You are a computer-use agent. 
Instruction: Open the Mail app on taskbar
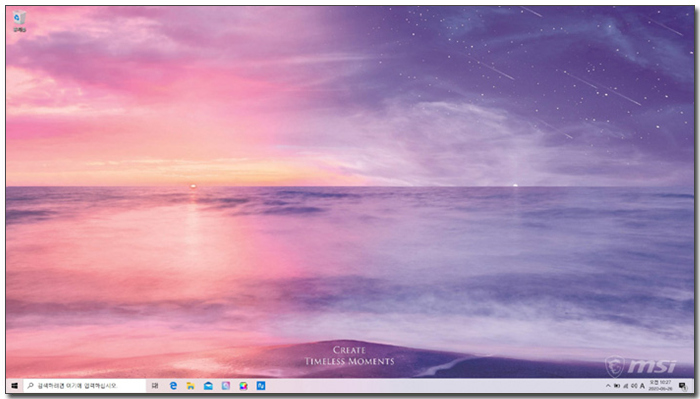tap(208, 386)
